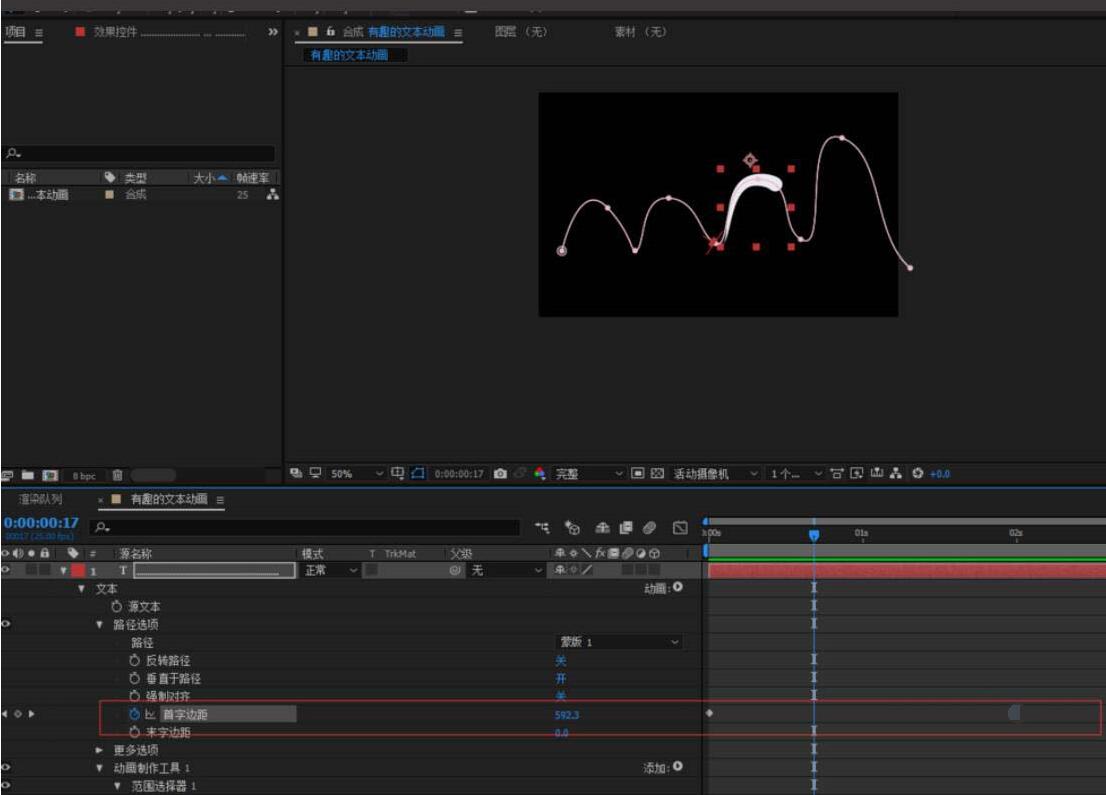This screenshot has width=1106, height=795.
Task: Toggle stopwatch for 首字边距 property
Action: [134, 714]
